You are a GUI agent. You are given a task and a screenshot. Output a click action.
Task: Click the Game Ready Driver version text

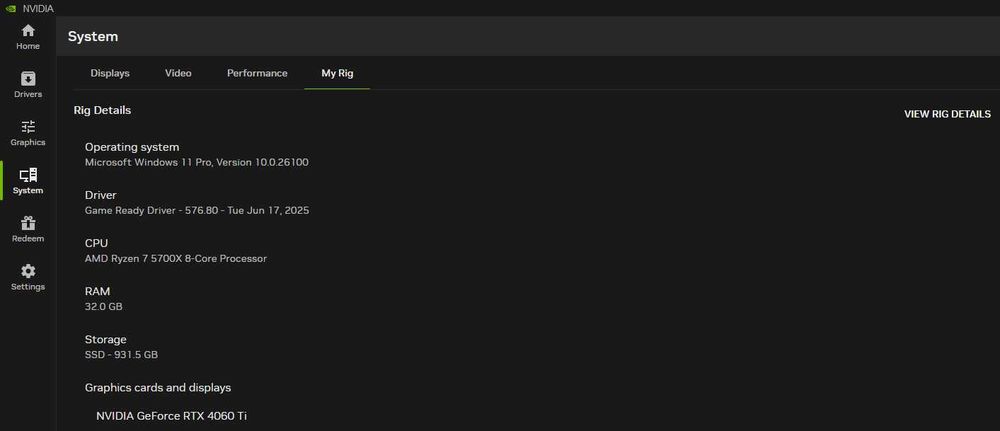[197, 210]
